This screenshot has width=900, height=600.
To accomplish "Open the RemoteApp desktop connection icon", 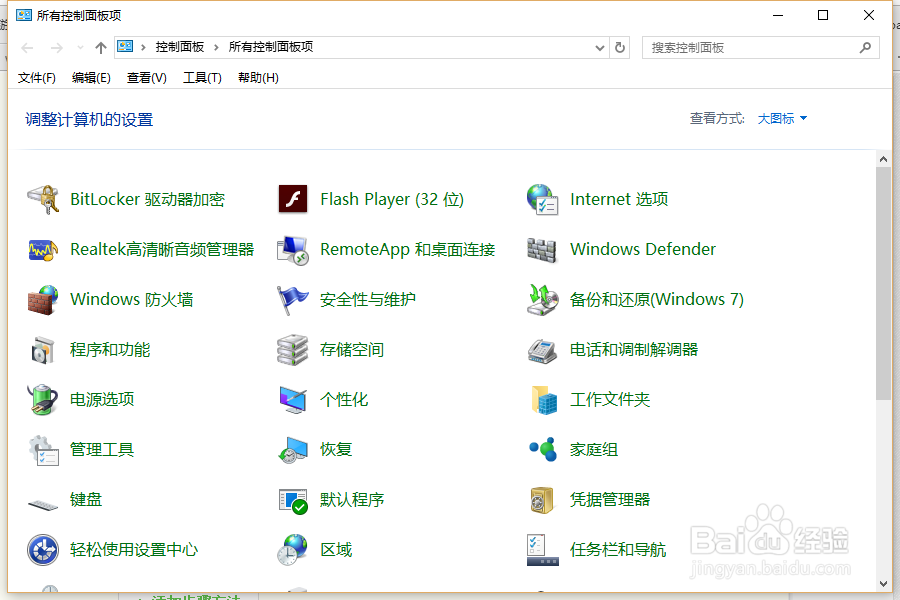I will pos(293,250).
